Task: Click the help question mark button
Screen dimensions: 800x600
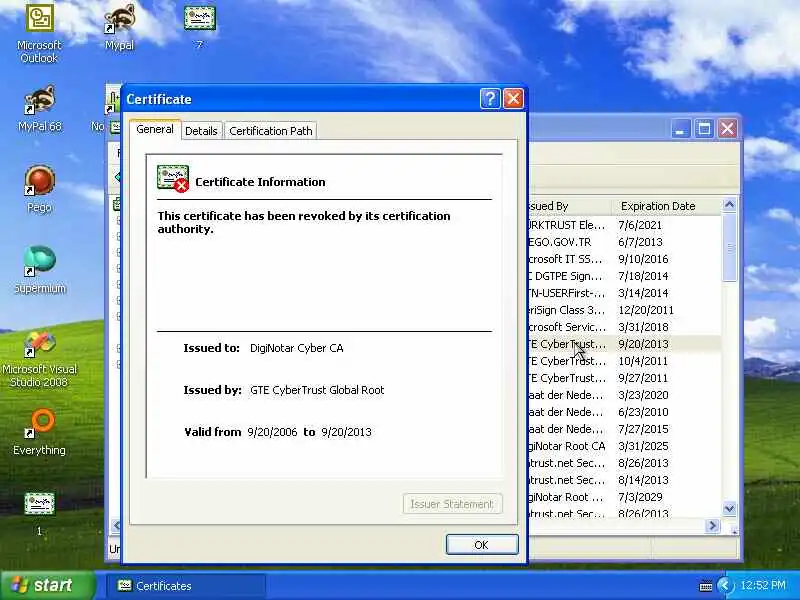Action: (x=490, y=98)
